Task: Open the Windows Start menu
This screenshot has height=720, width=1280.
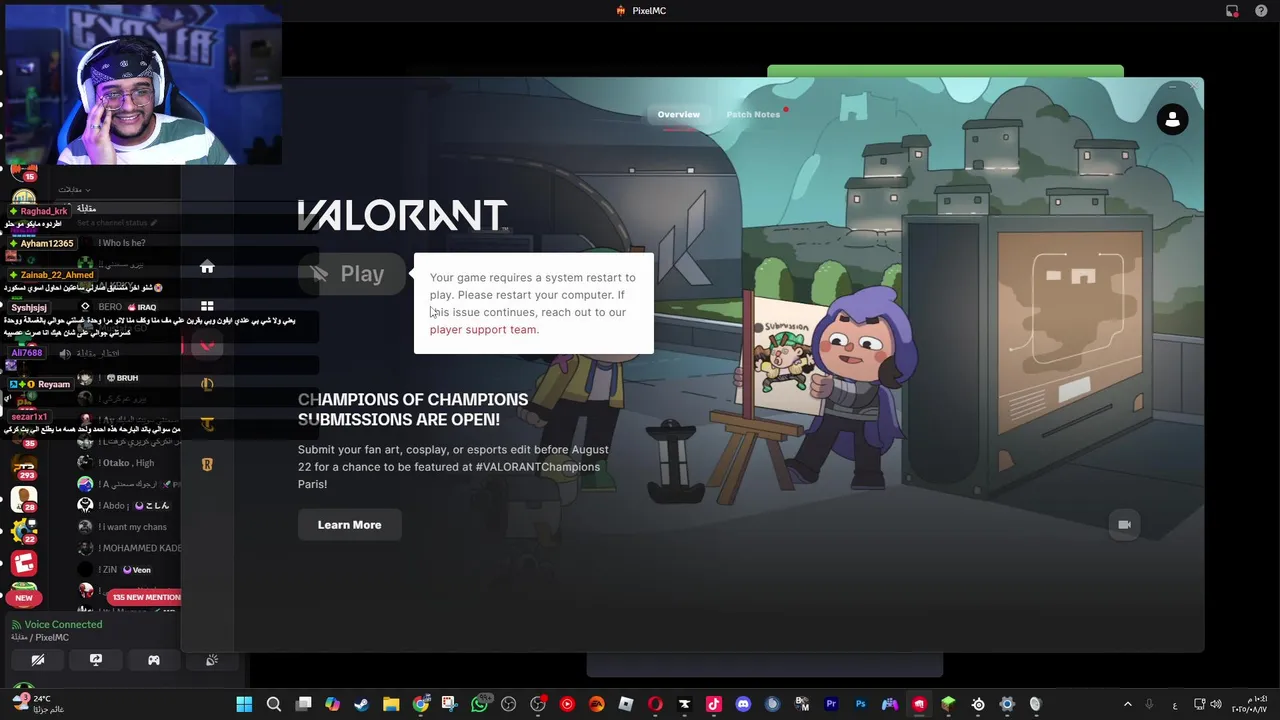Action: point(244,704)
